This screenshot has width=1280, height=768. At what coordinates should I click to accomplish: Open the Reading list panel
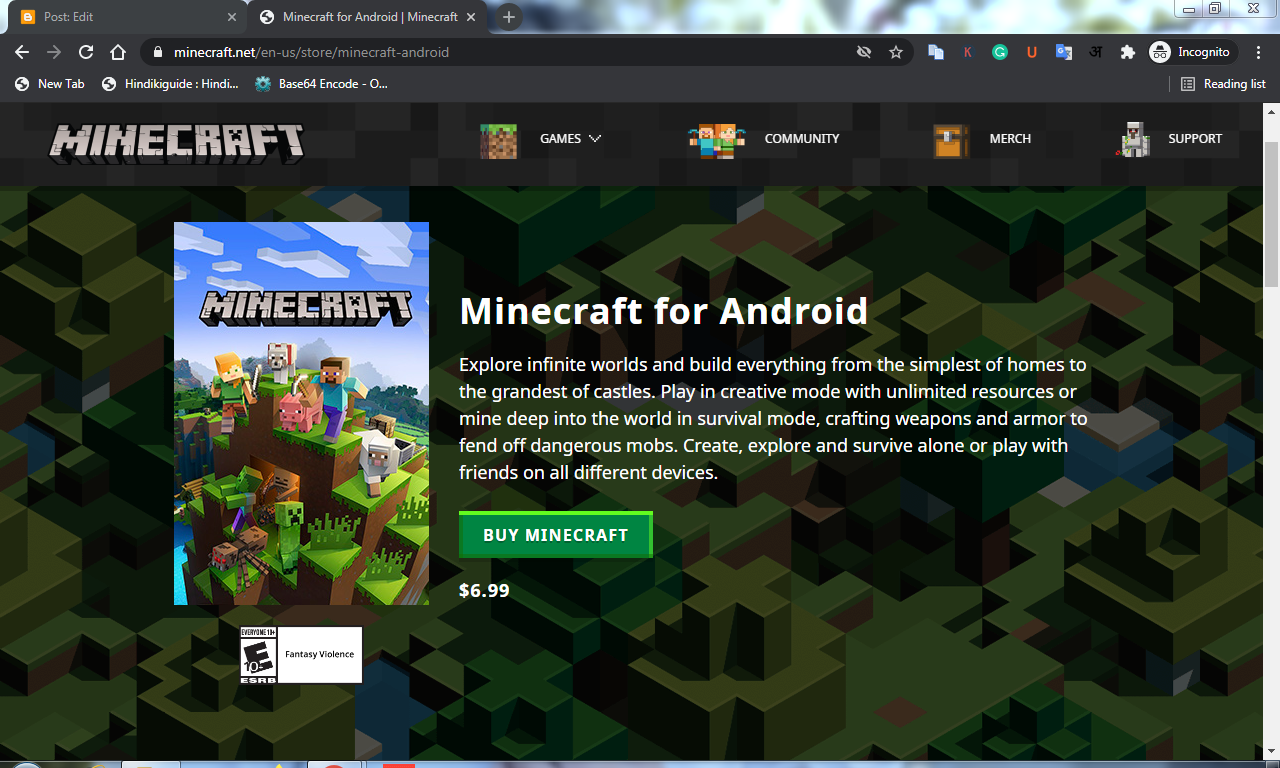1223,84
